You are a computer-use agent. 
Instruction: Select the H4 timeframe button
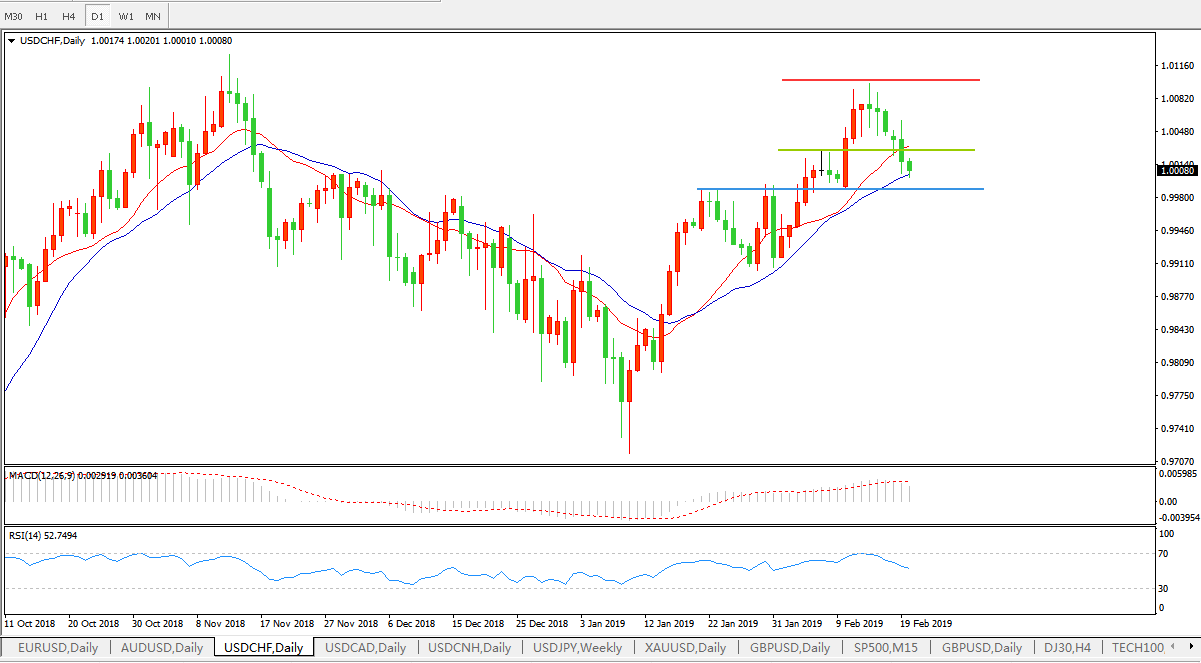[x=68, y=17]
